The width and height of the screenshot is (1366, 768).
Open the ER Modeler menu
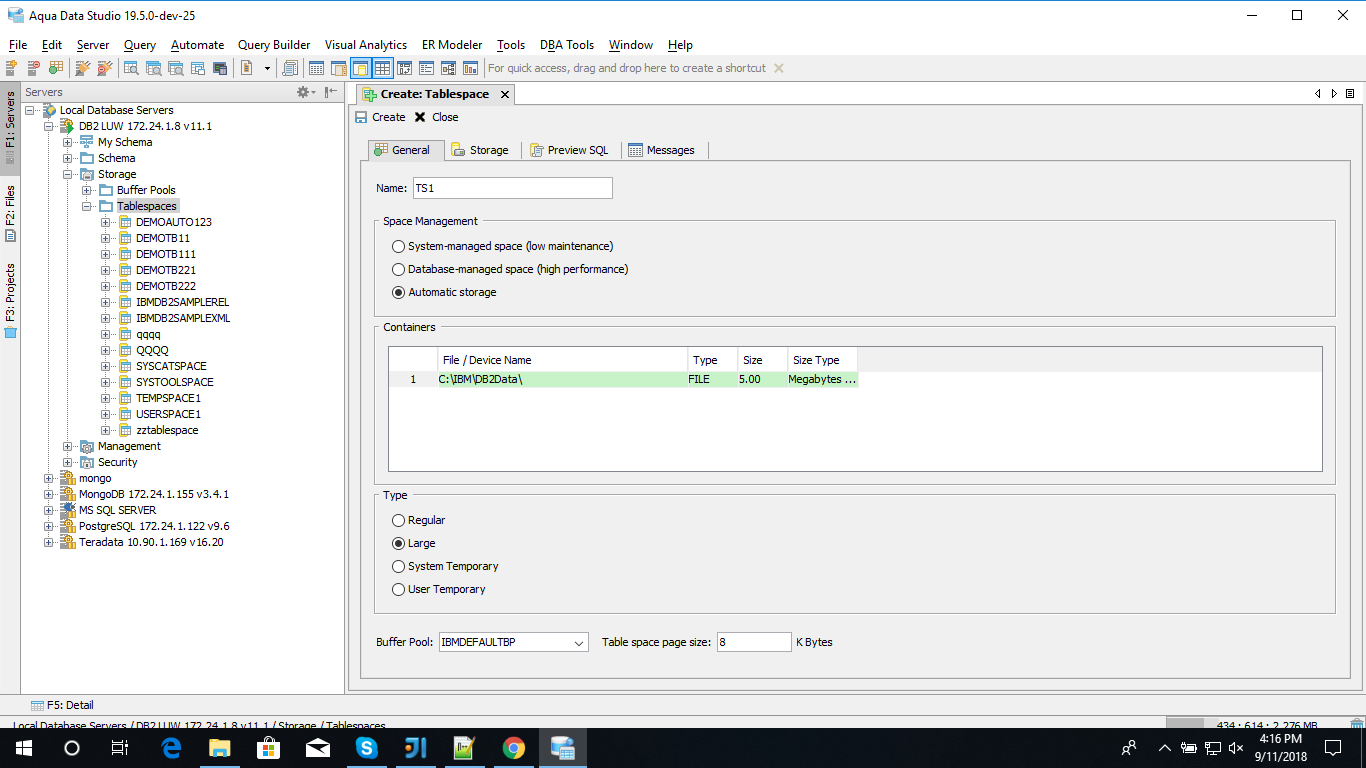(x=452, y=45)
